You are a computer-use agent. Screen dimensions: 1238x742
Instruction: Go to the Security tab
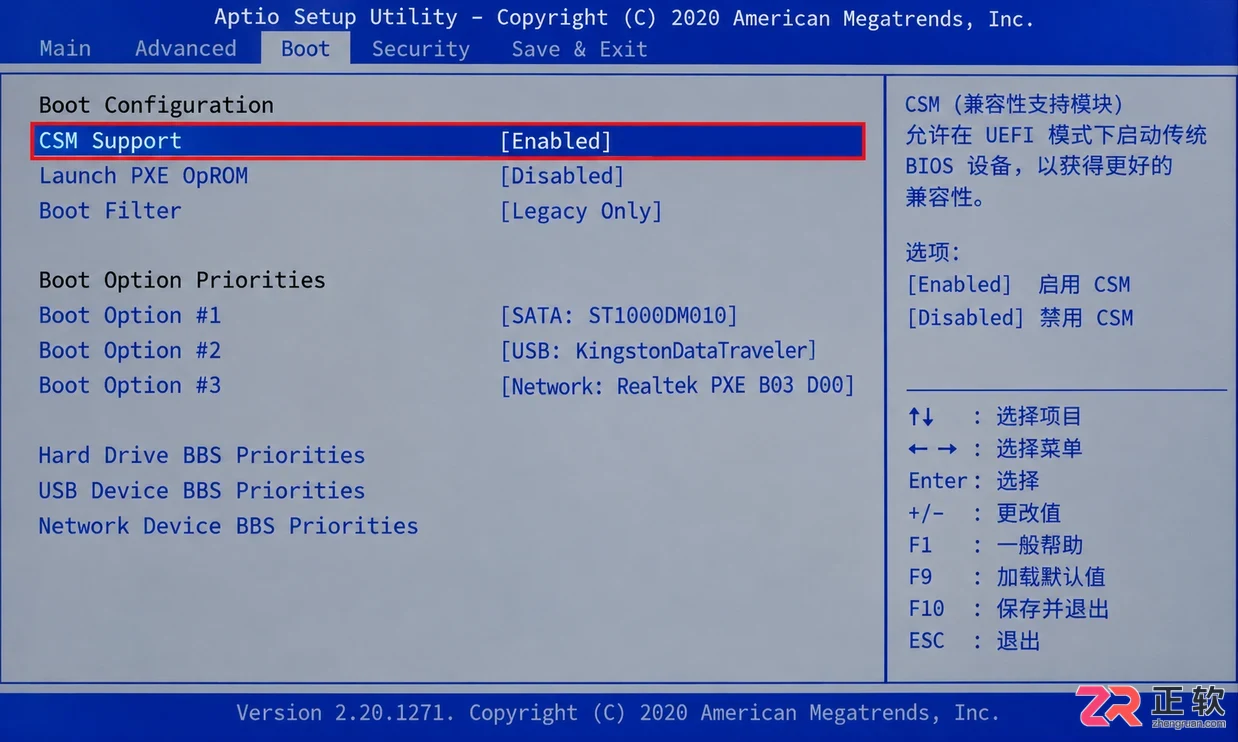(x=420, y=48)
